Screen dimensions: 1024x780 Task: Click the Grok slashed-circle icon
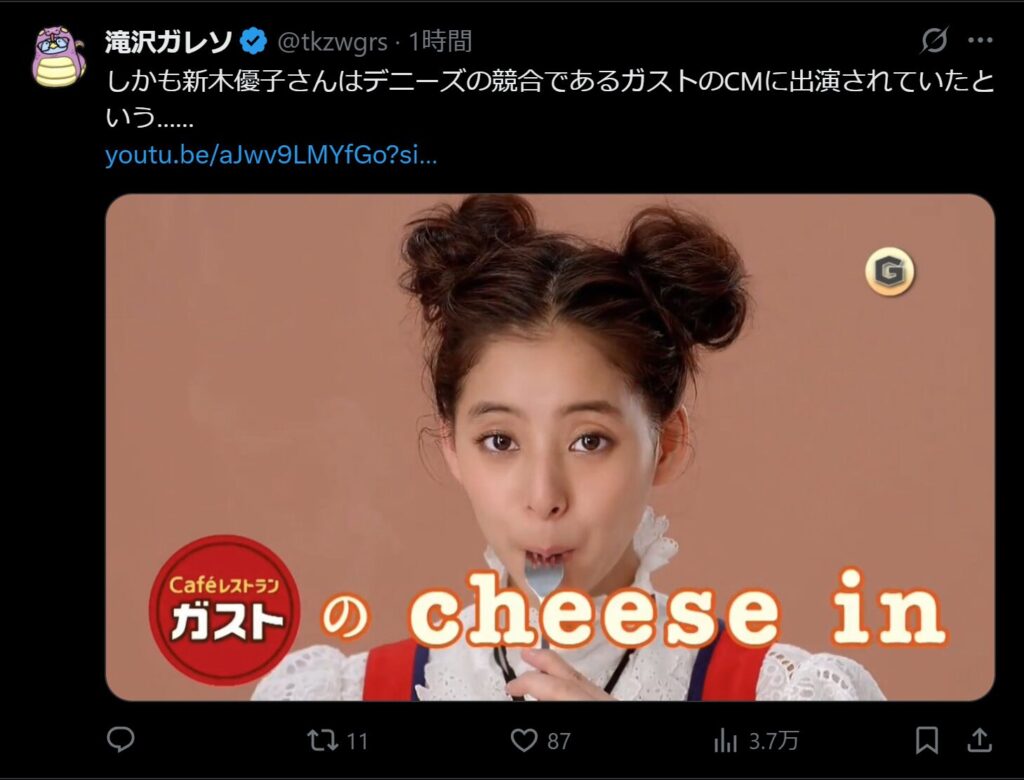(x=934, y=41)
